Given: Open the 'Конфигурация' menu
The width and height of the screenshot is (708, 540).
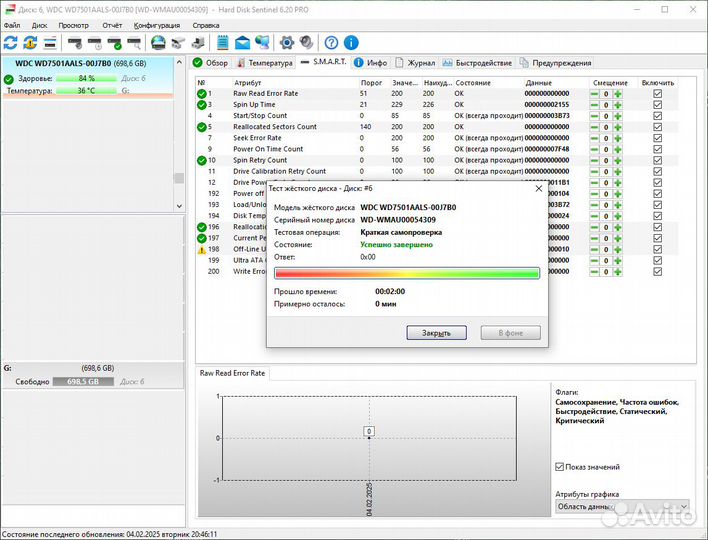Looking at the screenshot, I should point(157,25).
